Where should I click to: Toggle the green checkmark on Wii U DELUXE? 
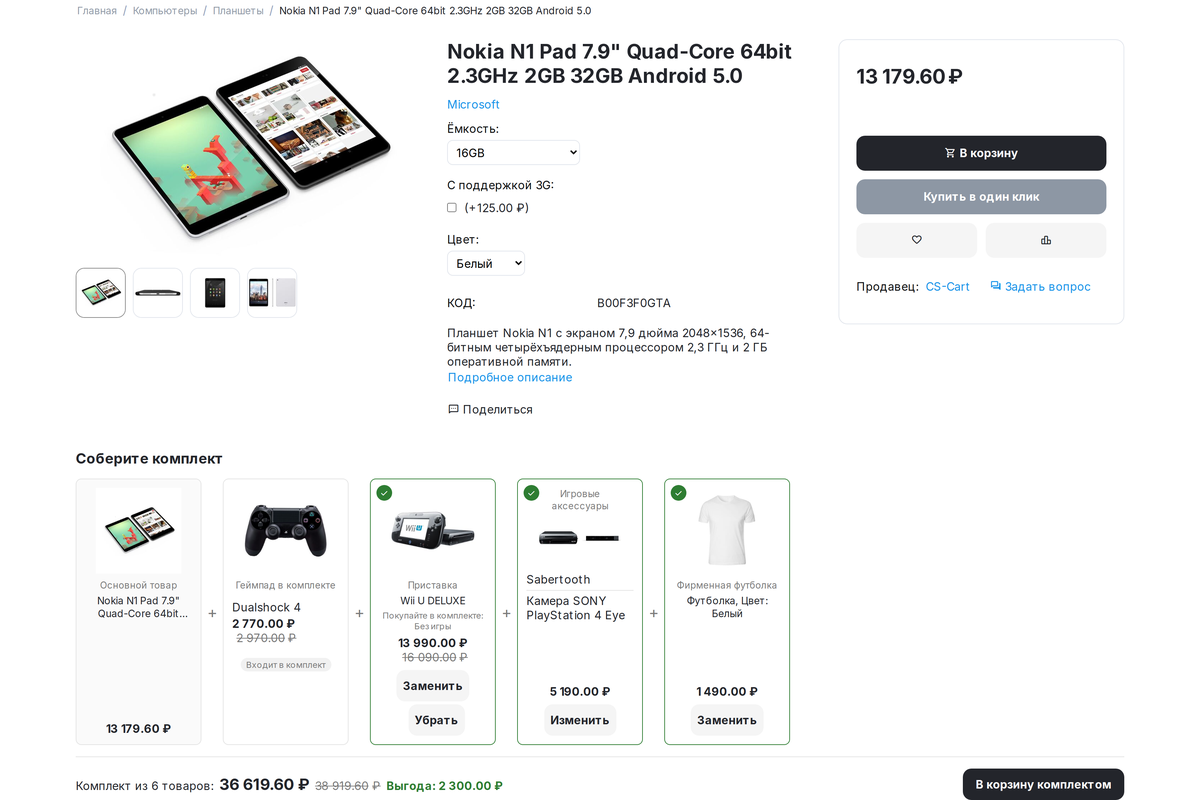[x=384, y=493]
